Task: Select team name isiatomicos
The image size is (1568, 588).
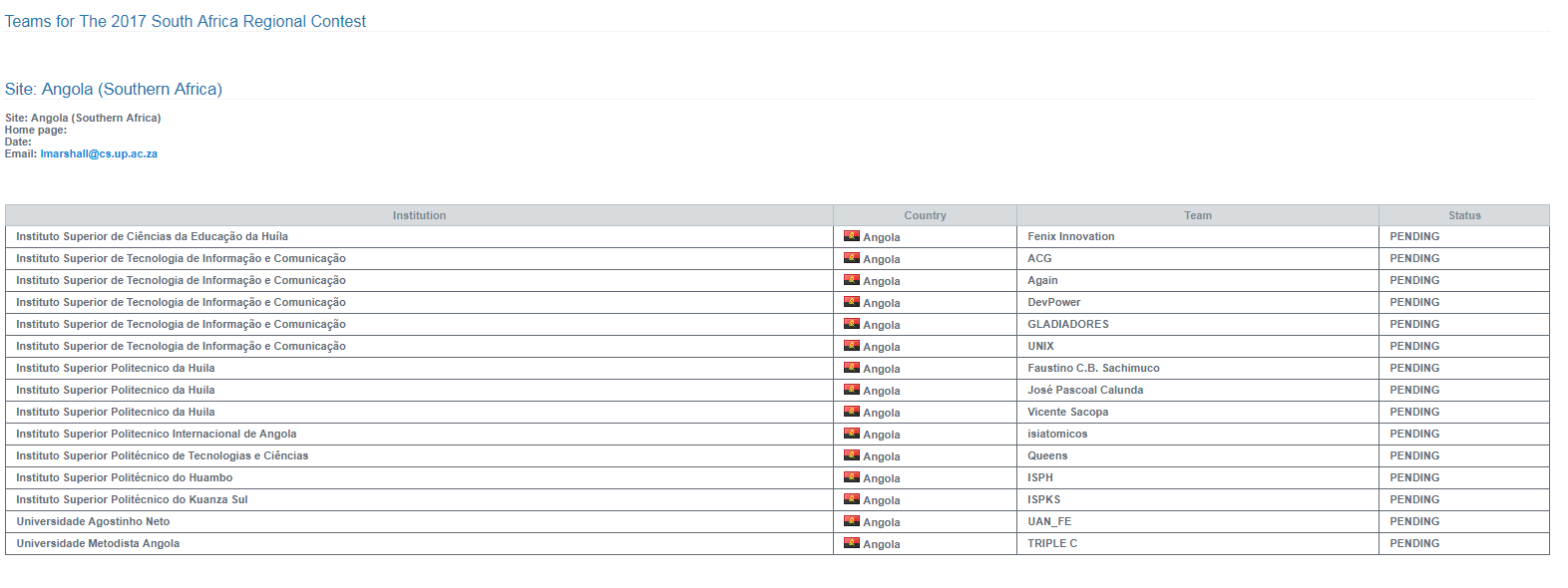Action: click(x=1057, y=434)
